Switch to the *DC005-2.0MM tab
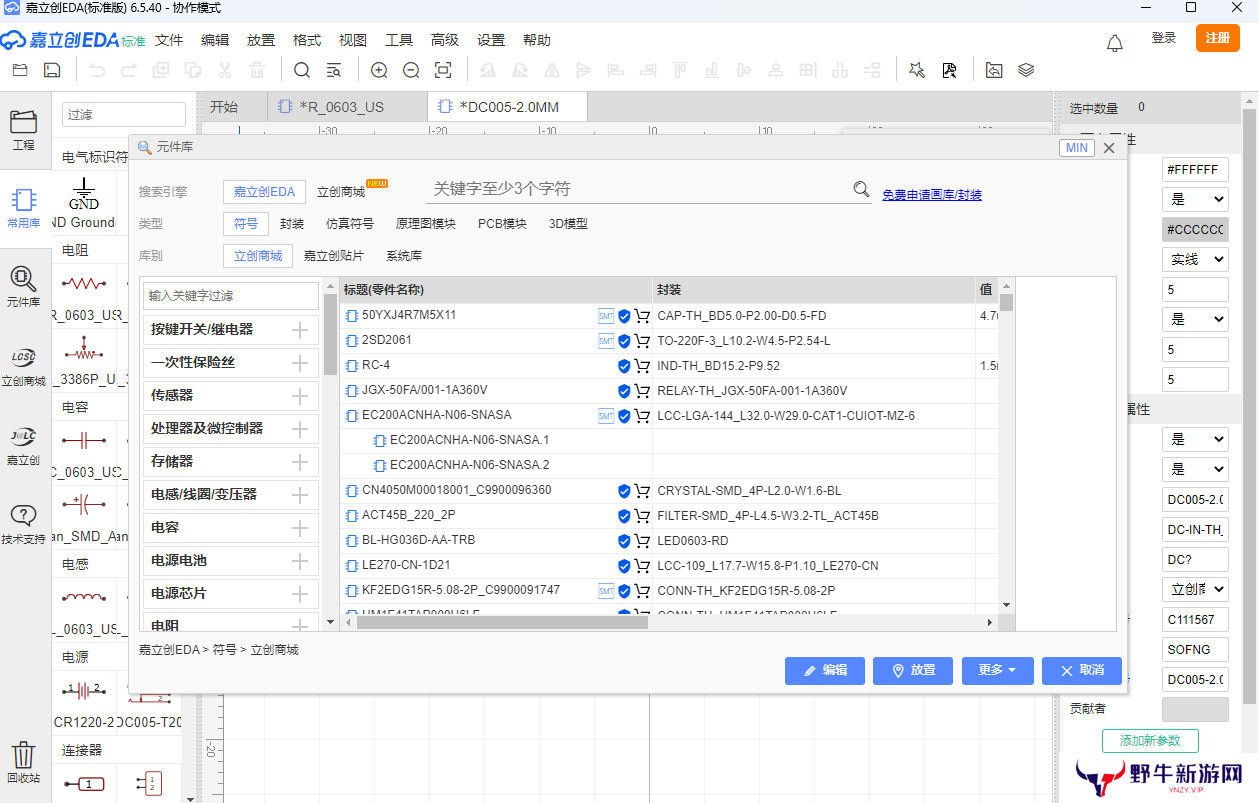 pyautogui.click(x=507, y=107)
